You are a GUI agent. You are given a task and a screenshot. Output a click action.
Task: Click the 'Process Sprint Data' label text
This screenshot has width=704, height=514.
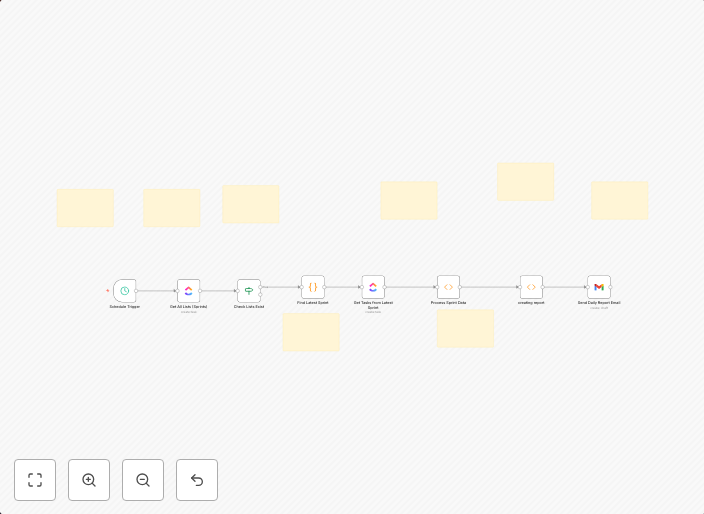(x=449, y=303)
